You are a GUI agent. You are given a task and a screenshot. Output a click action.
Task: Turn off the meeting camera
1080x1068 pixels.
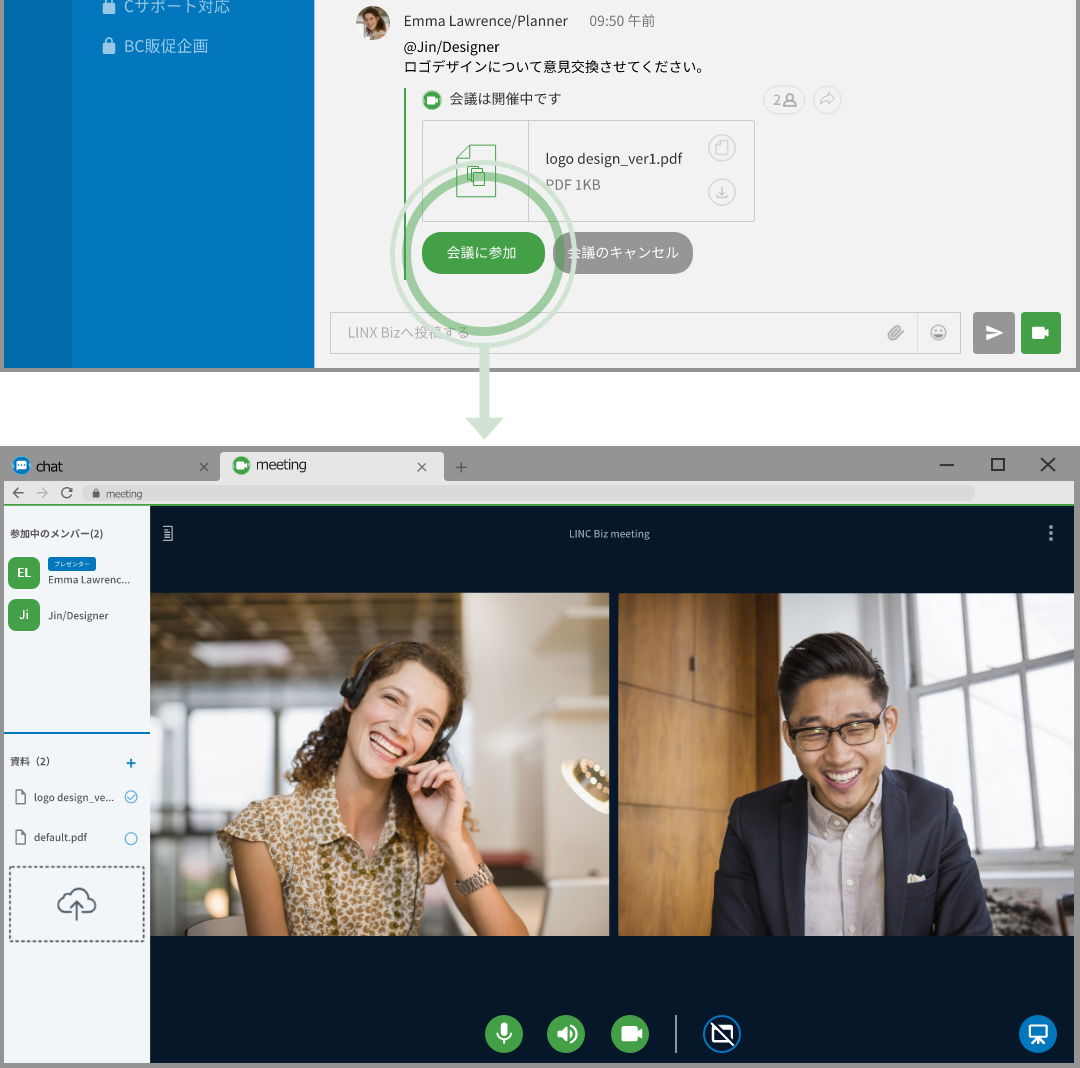pyautogui.click(x=630, y=1034)
